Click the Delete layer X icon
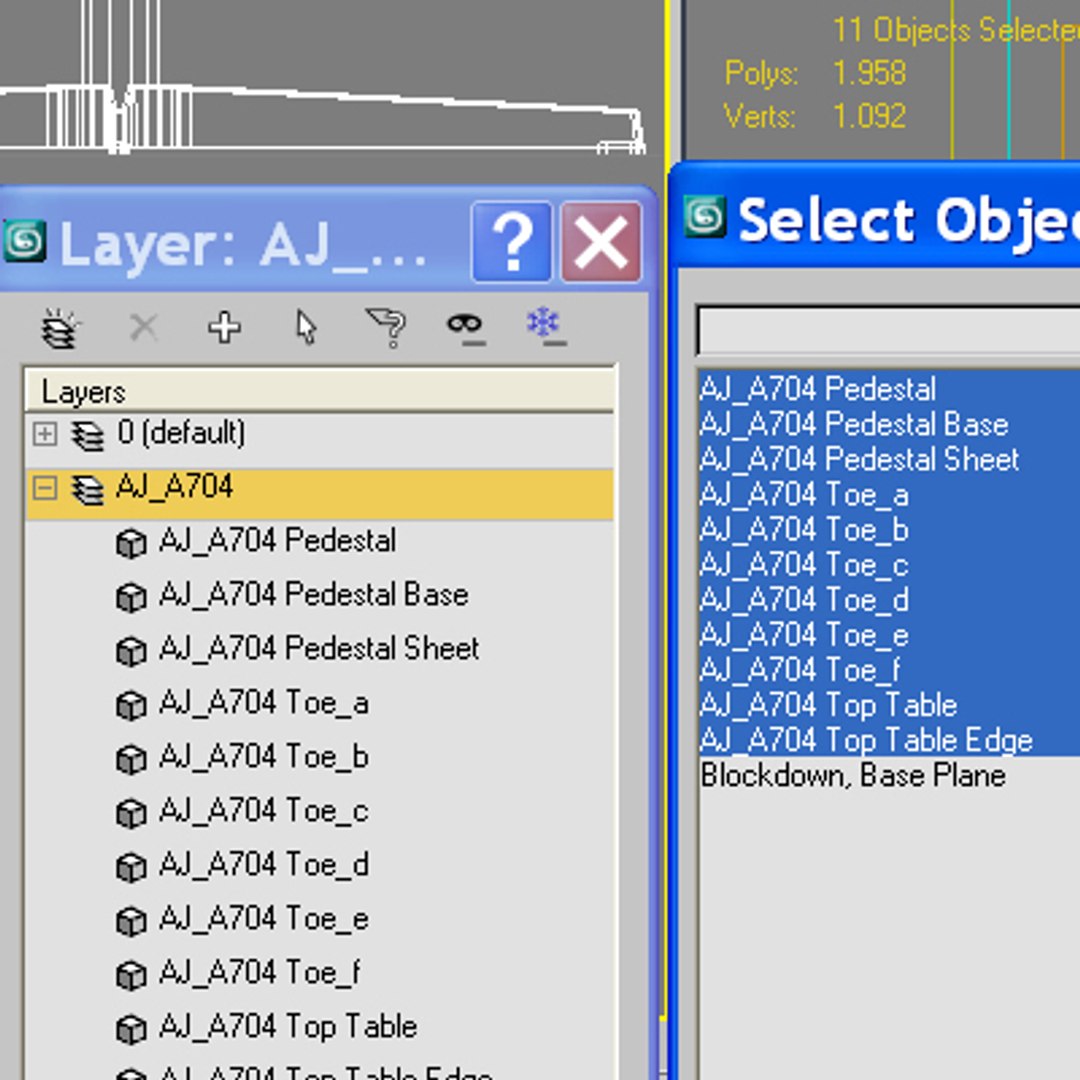Screen dimensions: 1080x1080 pos(143,327)
